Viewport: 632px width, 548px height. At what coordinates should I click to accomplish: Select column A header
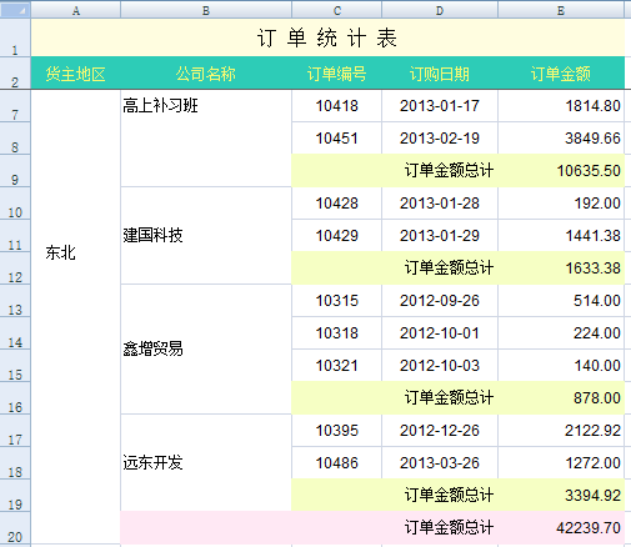pyautogui.click(x=76, y=10)
